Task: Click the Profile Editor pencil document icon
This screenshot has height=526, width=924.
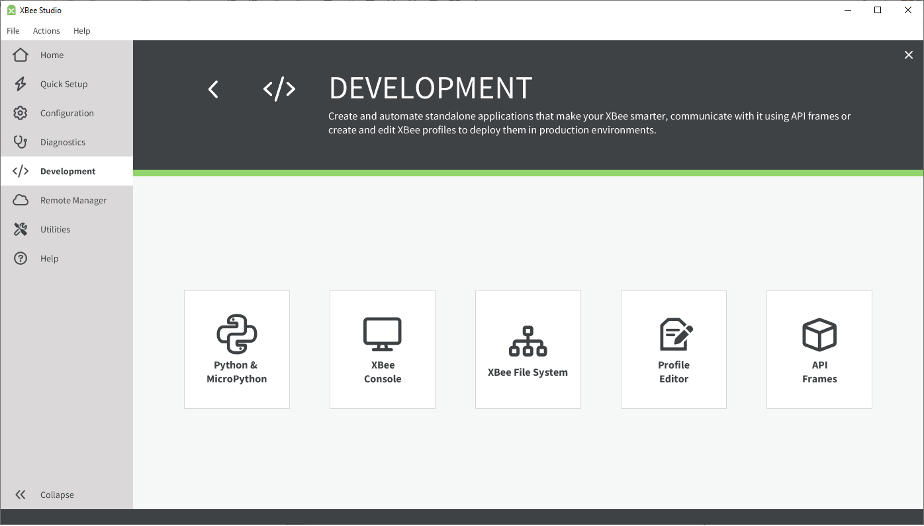Action: click(x=675, y=334)
